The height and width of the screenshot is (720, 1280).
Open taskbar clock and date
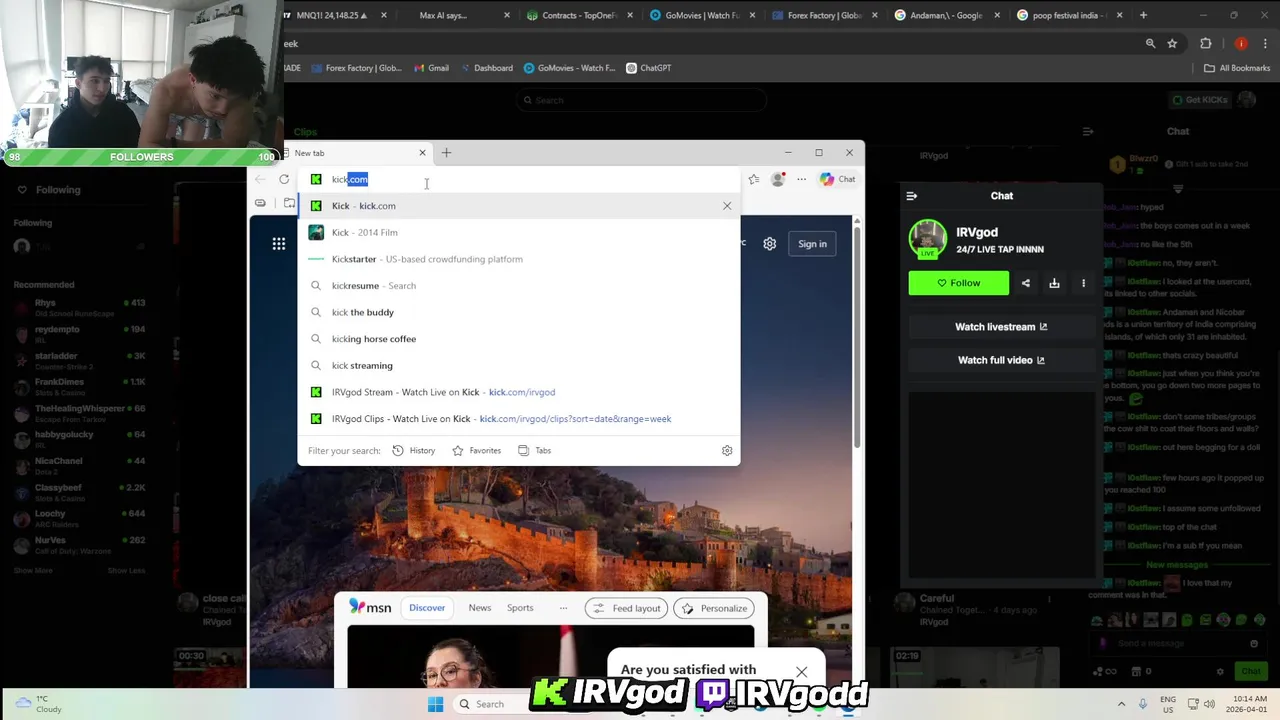coord(1249,704)
